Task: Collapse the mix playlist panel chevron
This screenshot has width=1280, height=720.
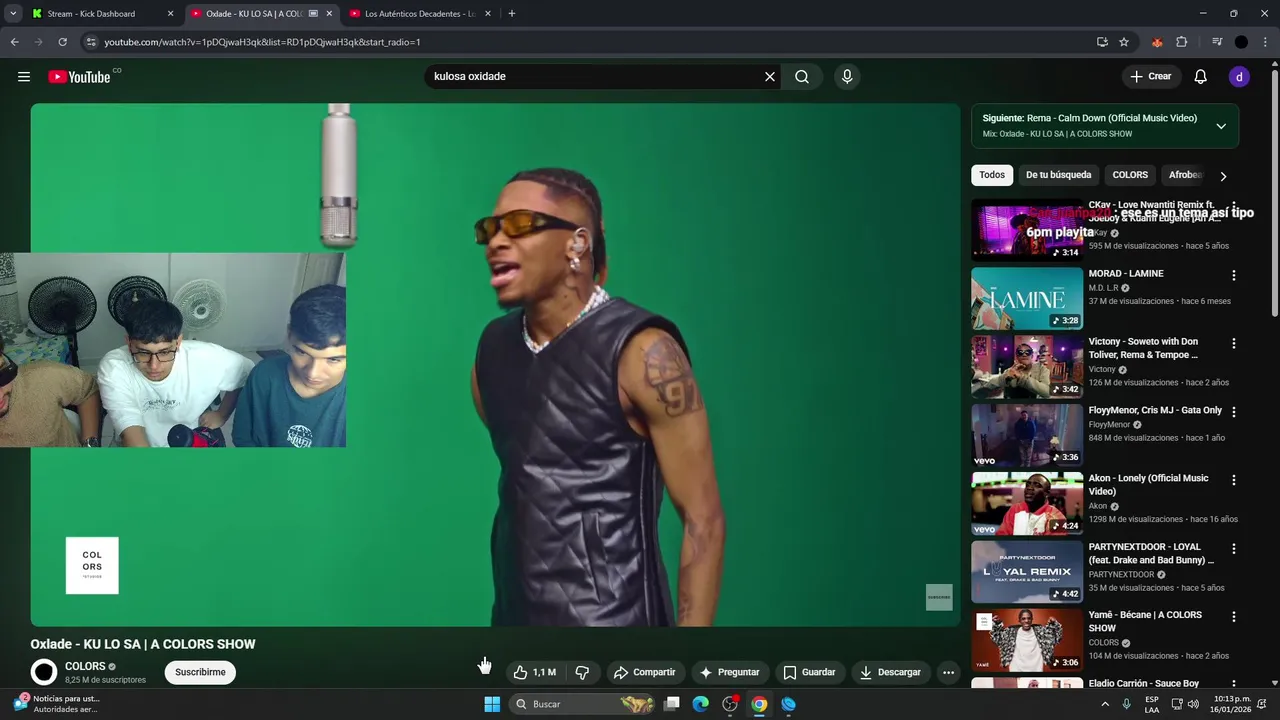Action: click(x=1221, y=126)
